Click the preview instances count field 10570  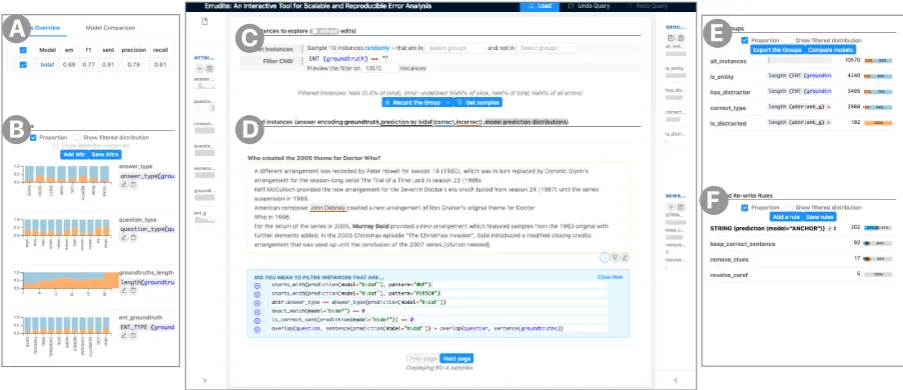(381, 68)
